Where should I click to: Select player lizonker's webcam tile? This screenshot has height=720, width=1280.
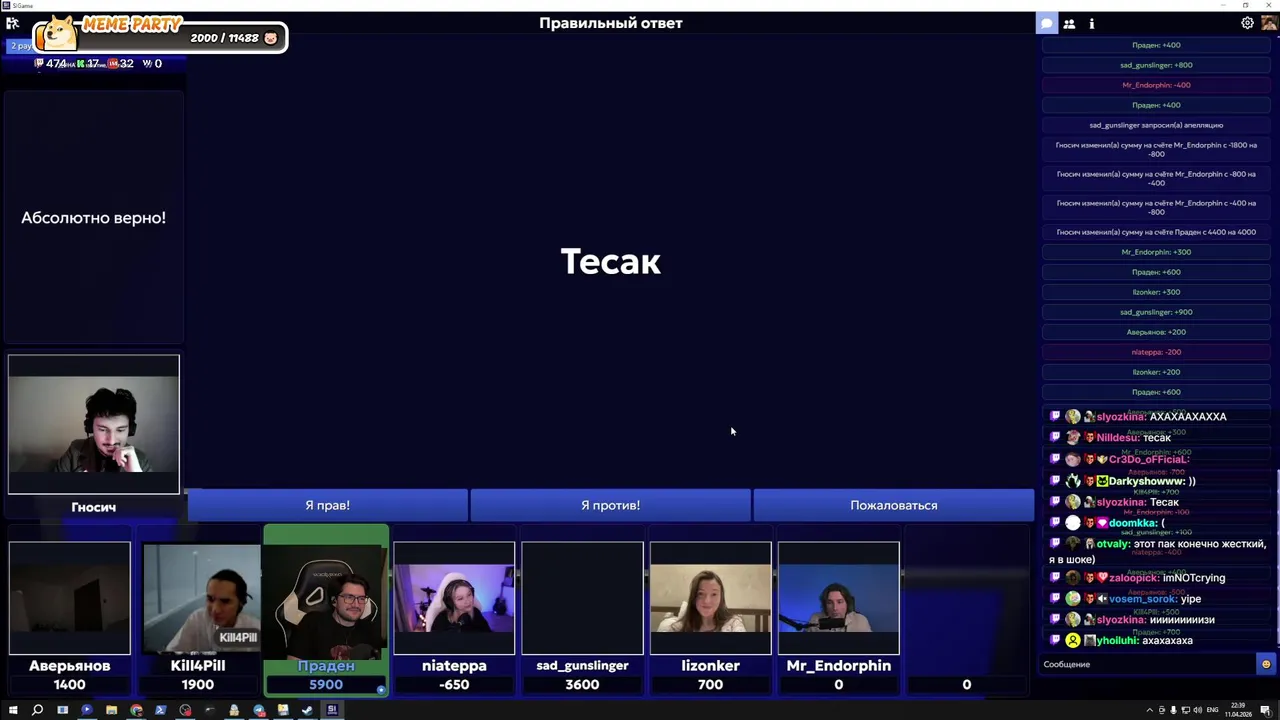pyautogui.click(x=710, y=598)
